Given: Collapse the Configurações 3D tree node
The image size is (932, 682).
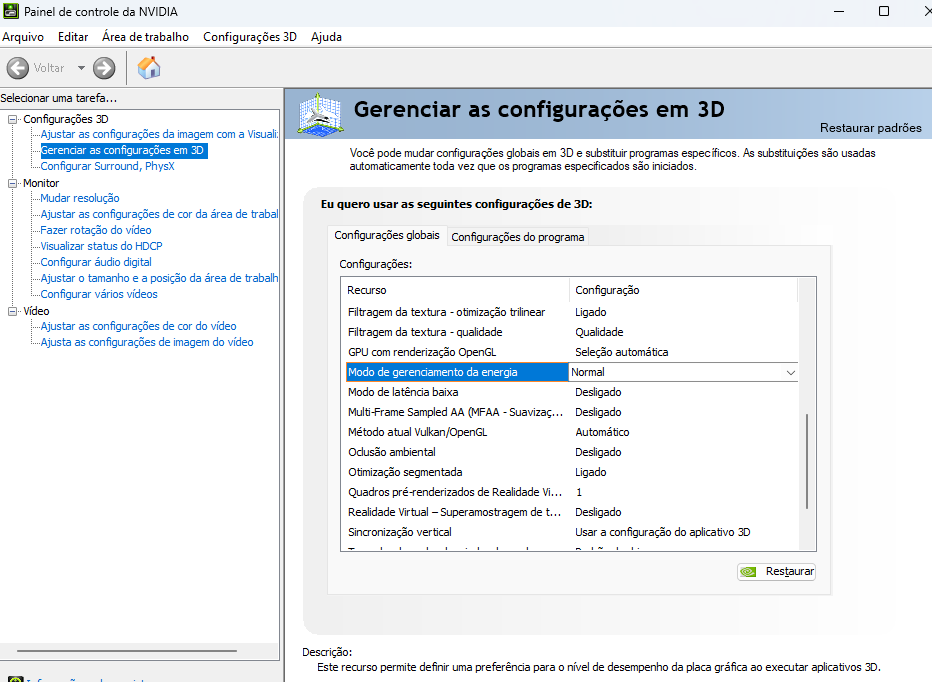Looking at the screenshot, I should click(12, 119).
